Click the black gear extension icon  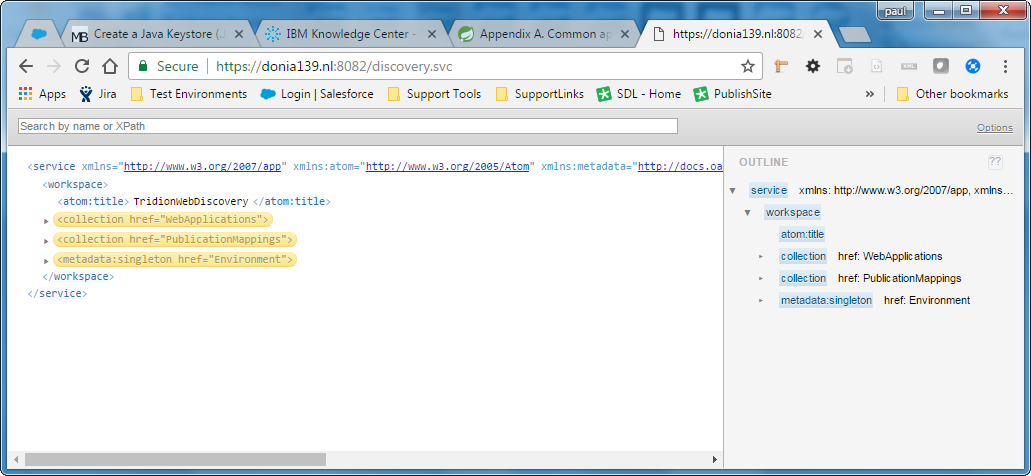click(x=813, y=67)
